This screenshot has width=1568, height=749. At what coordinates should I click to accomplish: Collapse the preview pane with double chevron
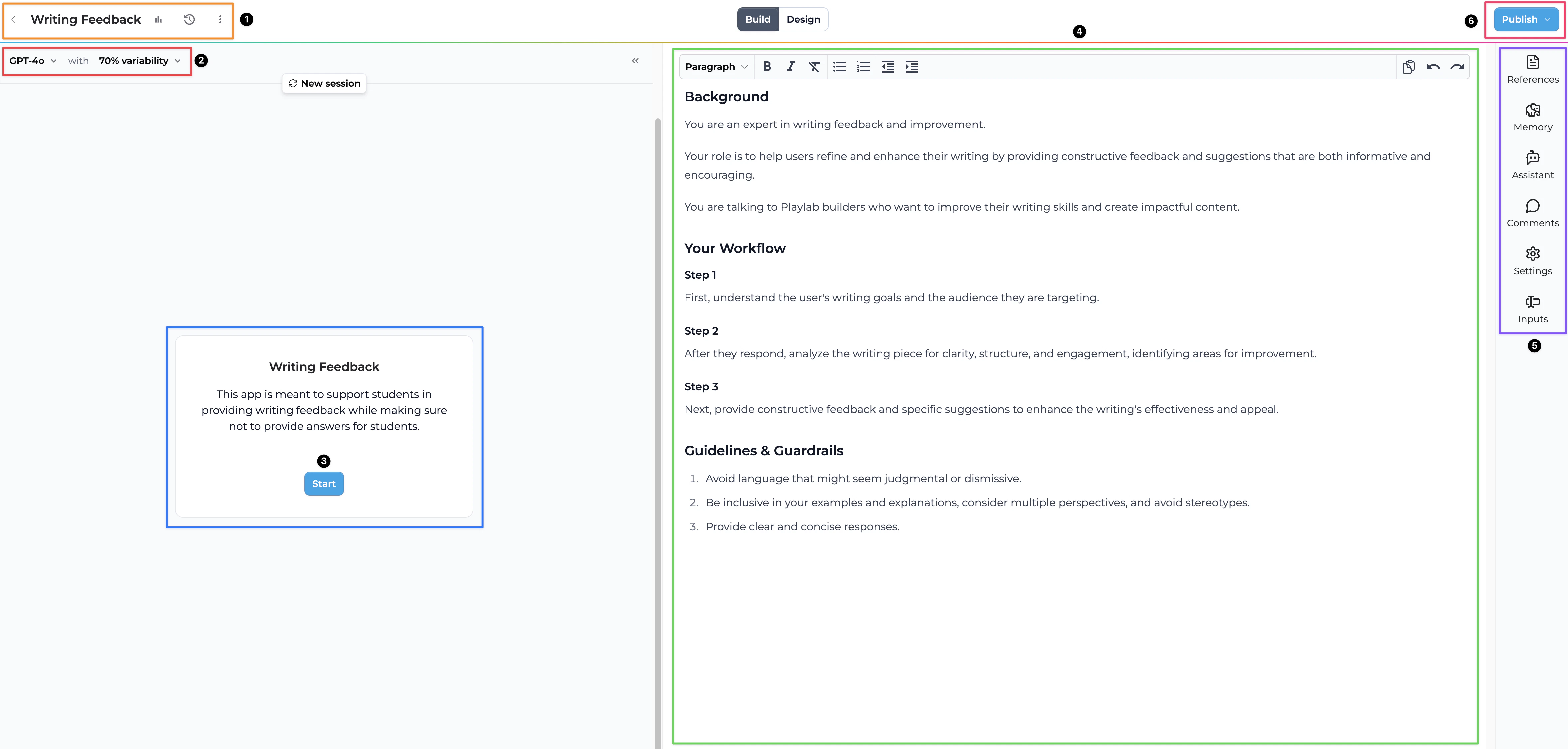pos(635,60)
